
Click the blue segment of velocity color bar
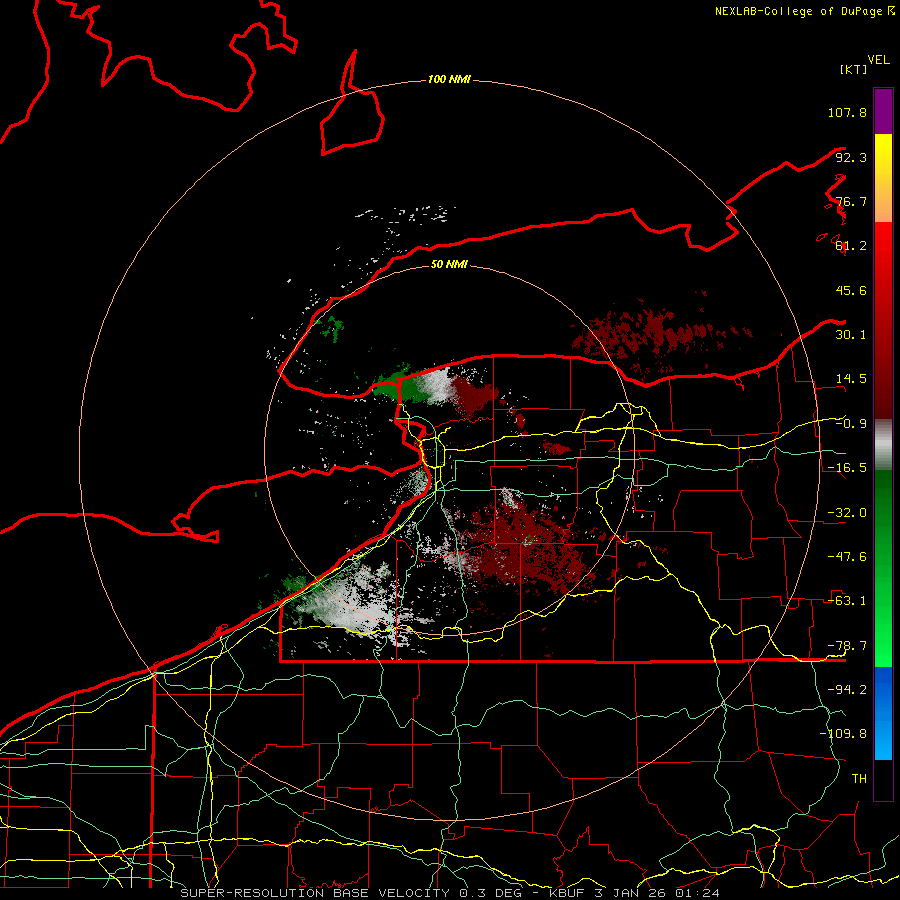pos(883,713)
